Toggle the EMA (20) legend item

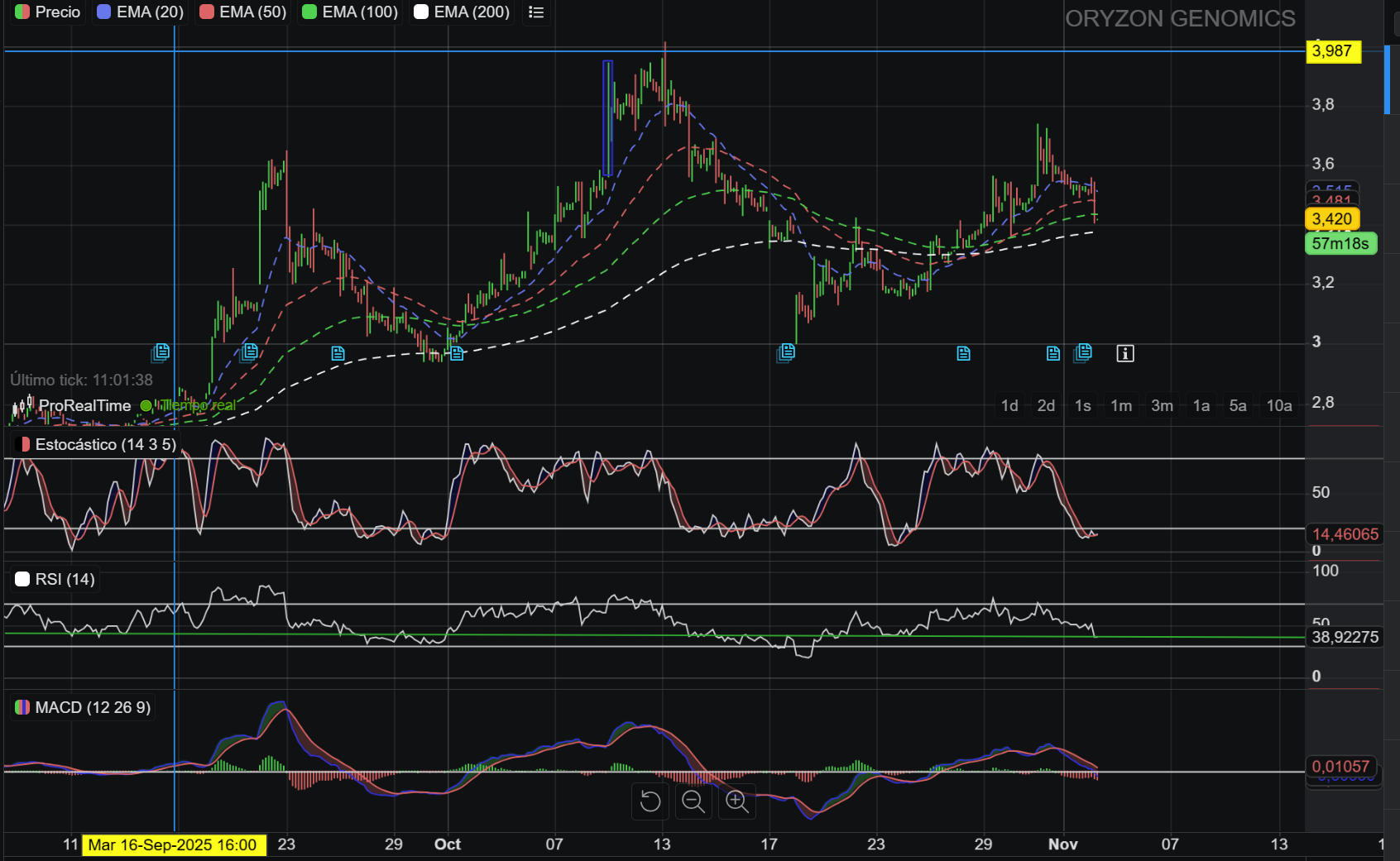pyautogui.click(x=141, y=12)
